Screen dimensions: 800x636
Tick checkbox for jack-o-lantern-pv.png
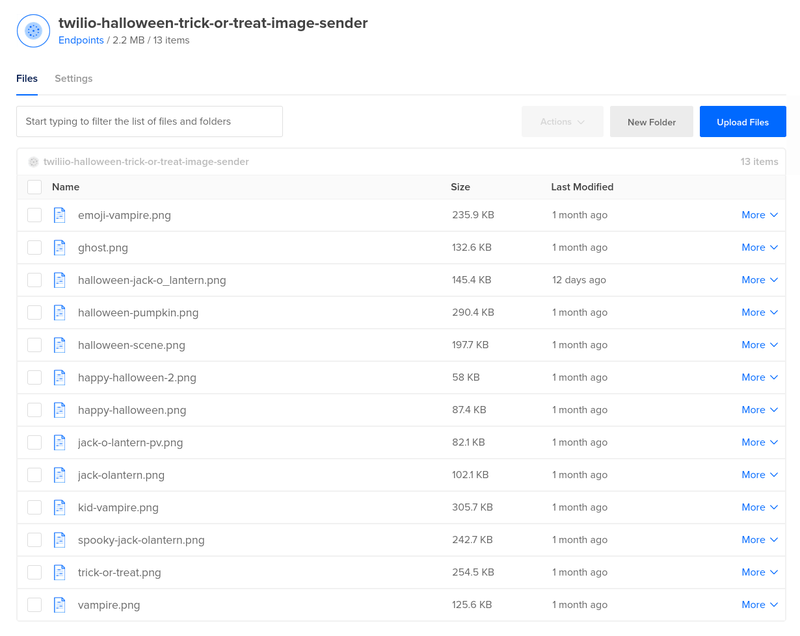pyautogui.click(x=34, y=443)
